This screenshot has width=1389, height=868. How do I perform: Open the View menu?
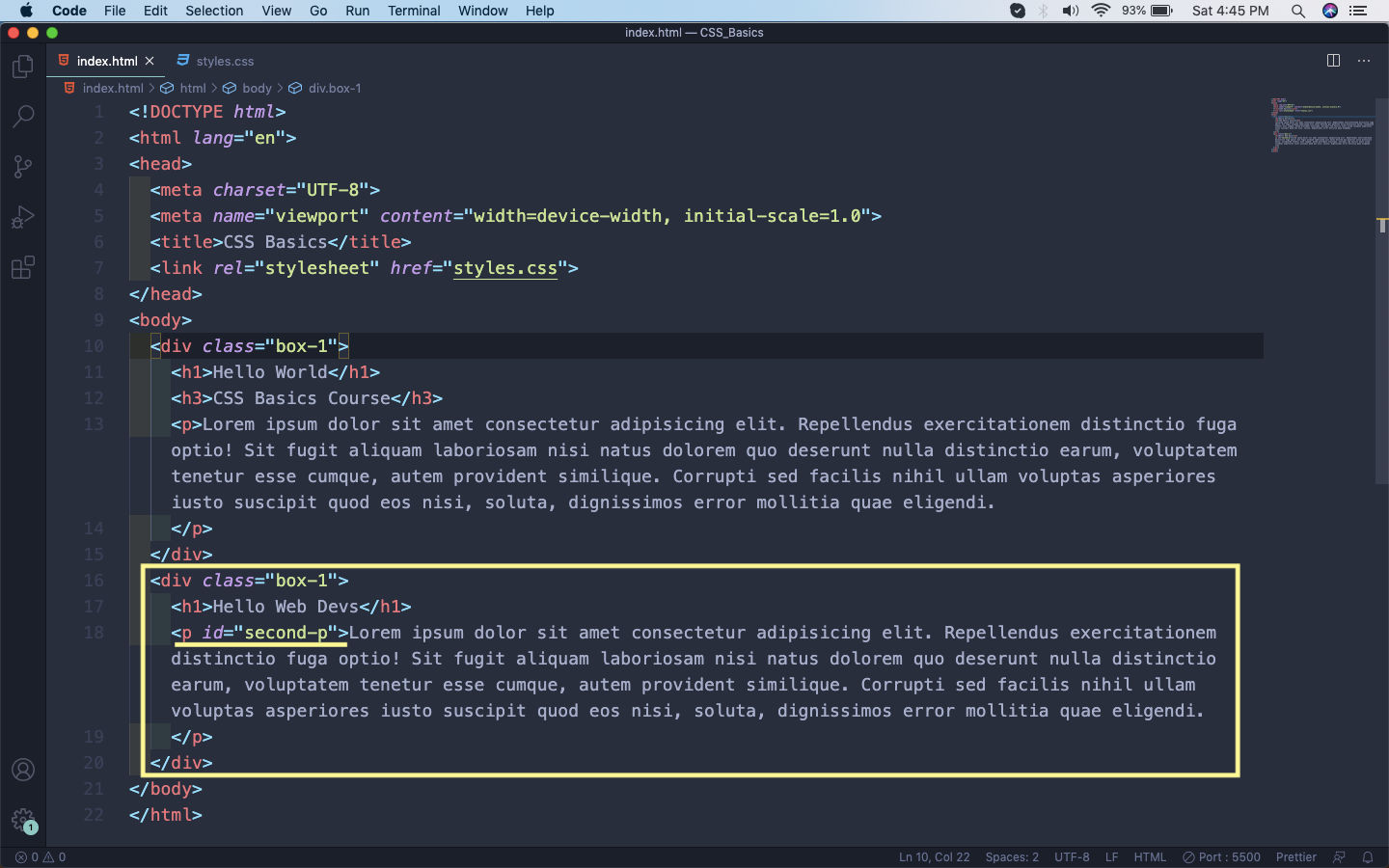click(276, 11)
